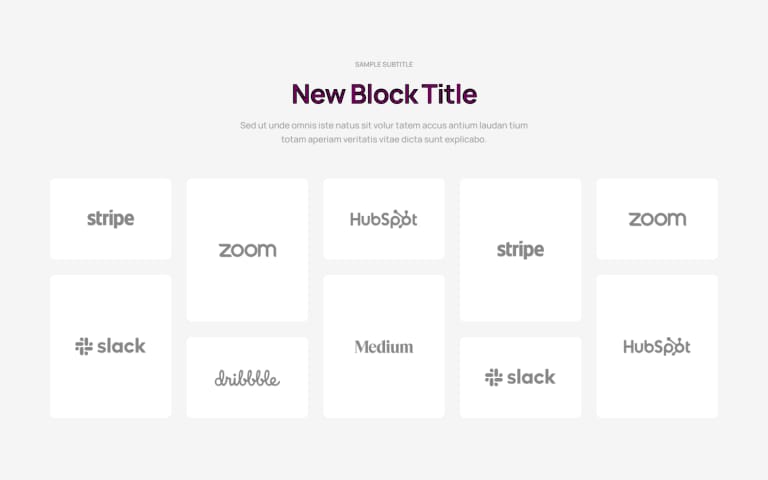Click the zoom logo above the tall HubSpot card
Image resolution: width=768 pixels, height=480 pixels.
pyautogui.click(x=657, y=219)
